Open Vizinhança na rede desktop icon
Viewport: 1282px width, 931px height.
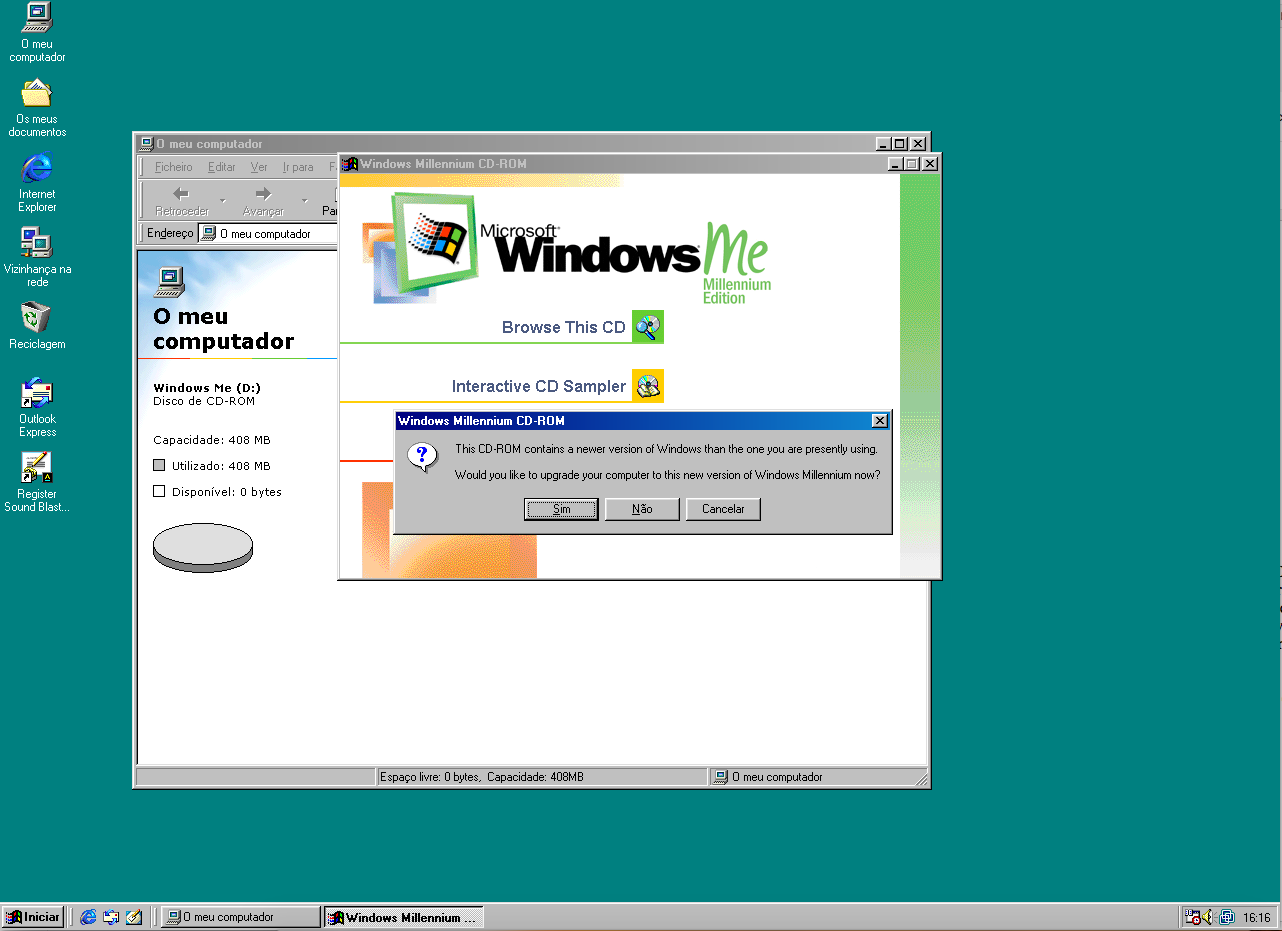click(x=37, y=244)
